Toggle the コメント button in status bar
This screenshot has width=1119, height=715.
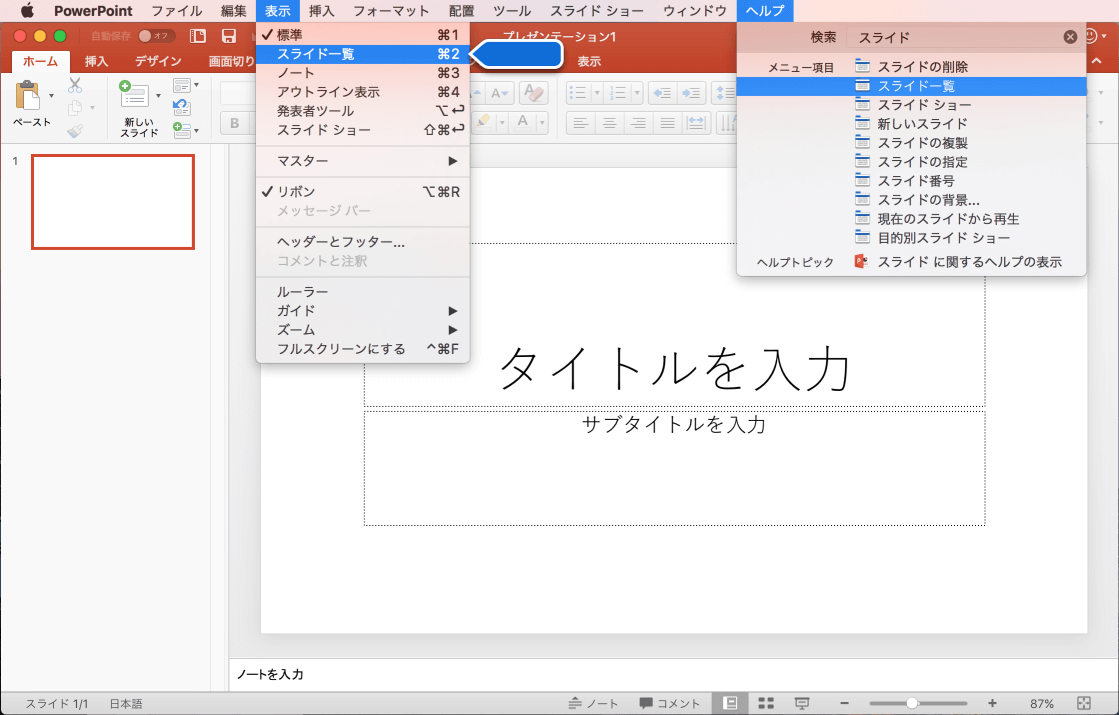coord(669,703)
